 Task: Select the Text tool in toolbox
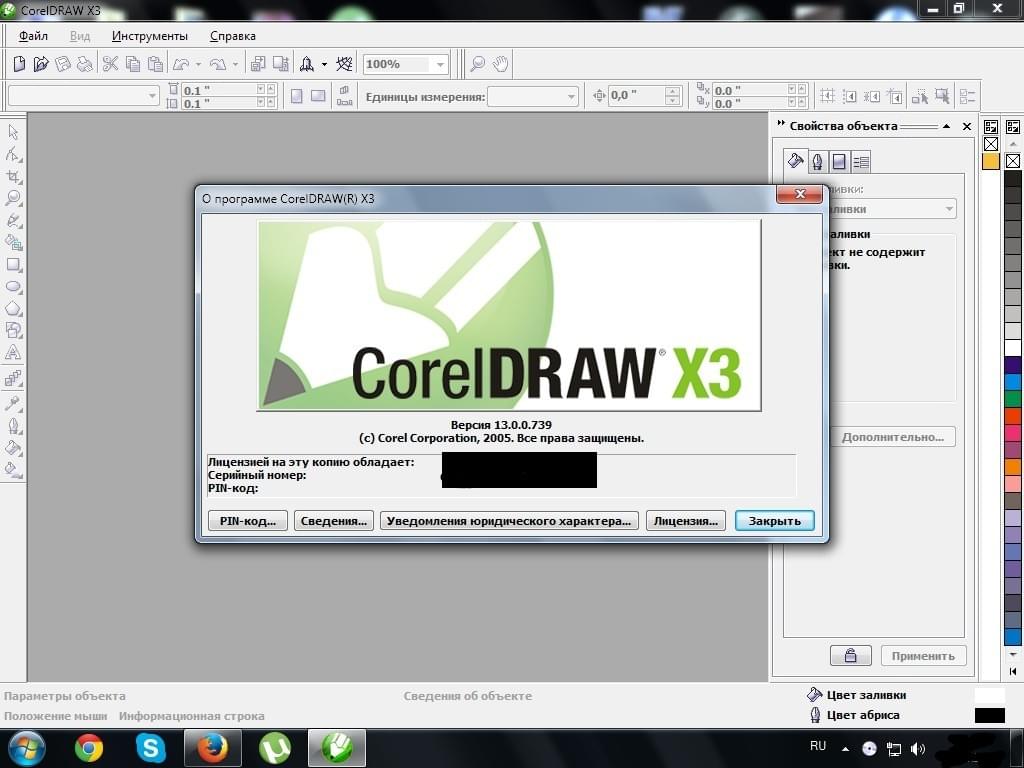13,353
